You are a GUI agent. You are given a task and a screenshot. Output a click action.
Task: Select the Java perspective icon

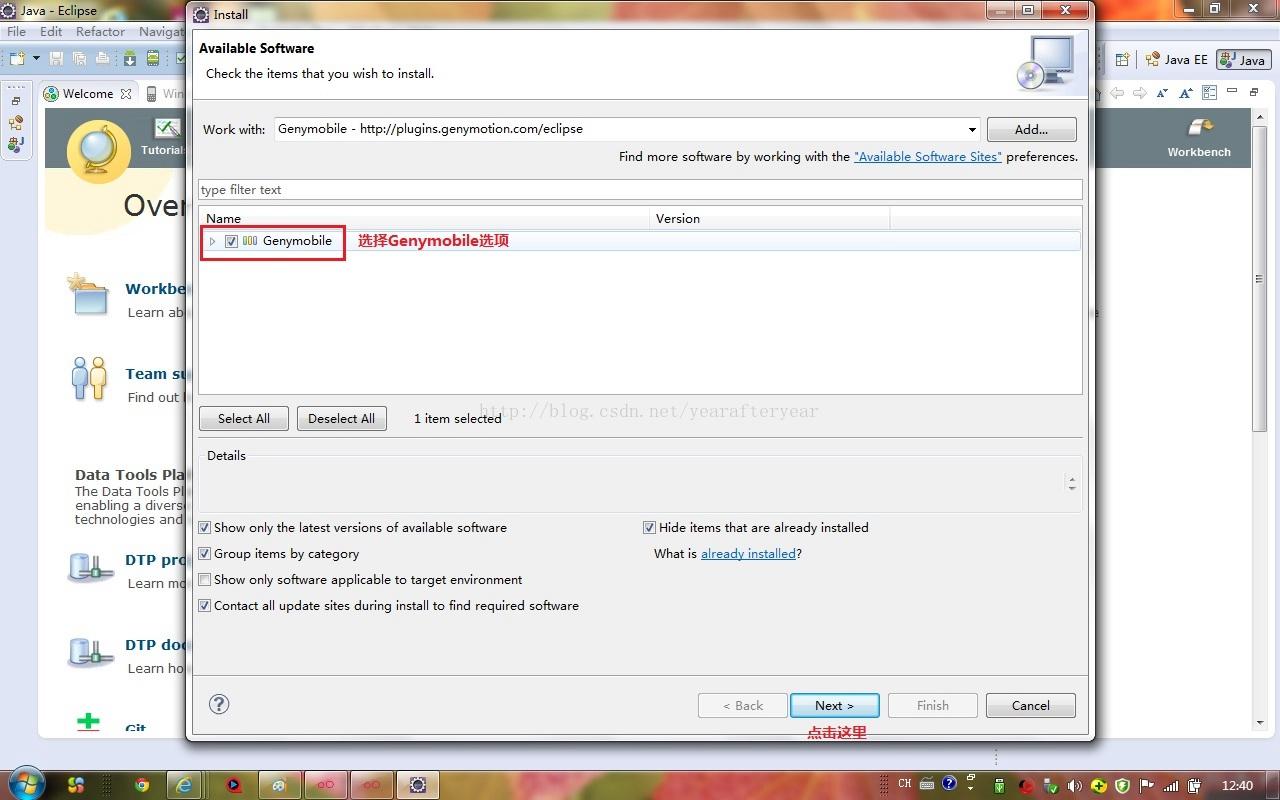pyautogui.click(x=1242, y=59)
